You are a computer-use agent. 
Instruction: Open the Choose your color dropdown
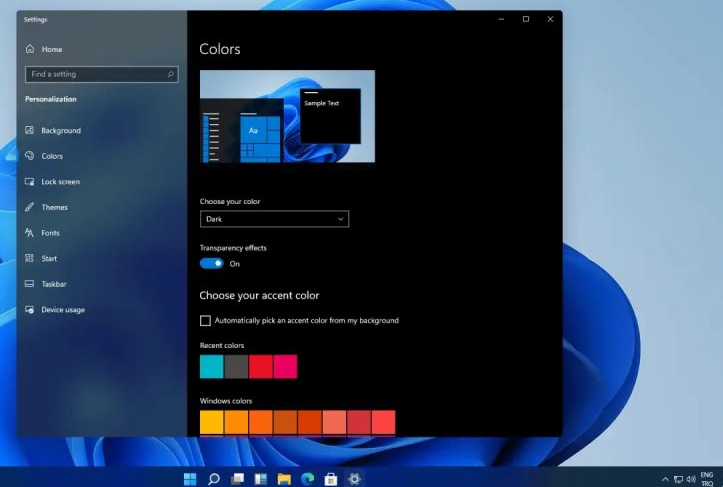click(274, 219)
